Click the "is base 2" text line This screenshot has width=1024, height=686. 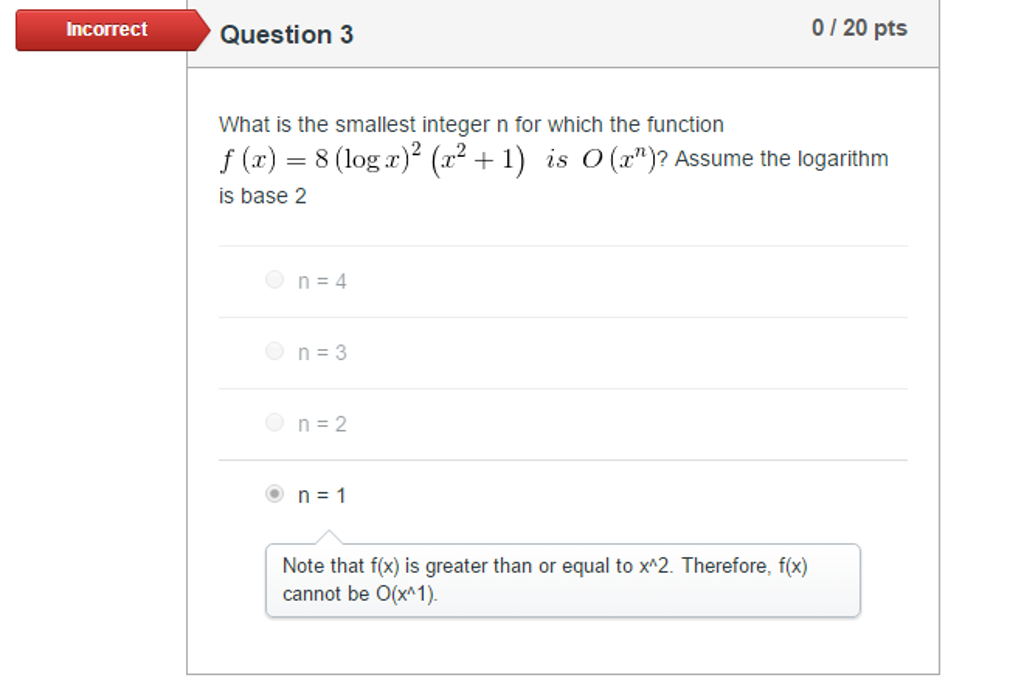coord(262,196)
